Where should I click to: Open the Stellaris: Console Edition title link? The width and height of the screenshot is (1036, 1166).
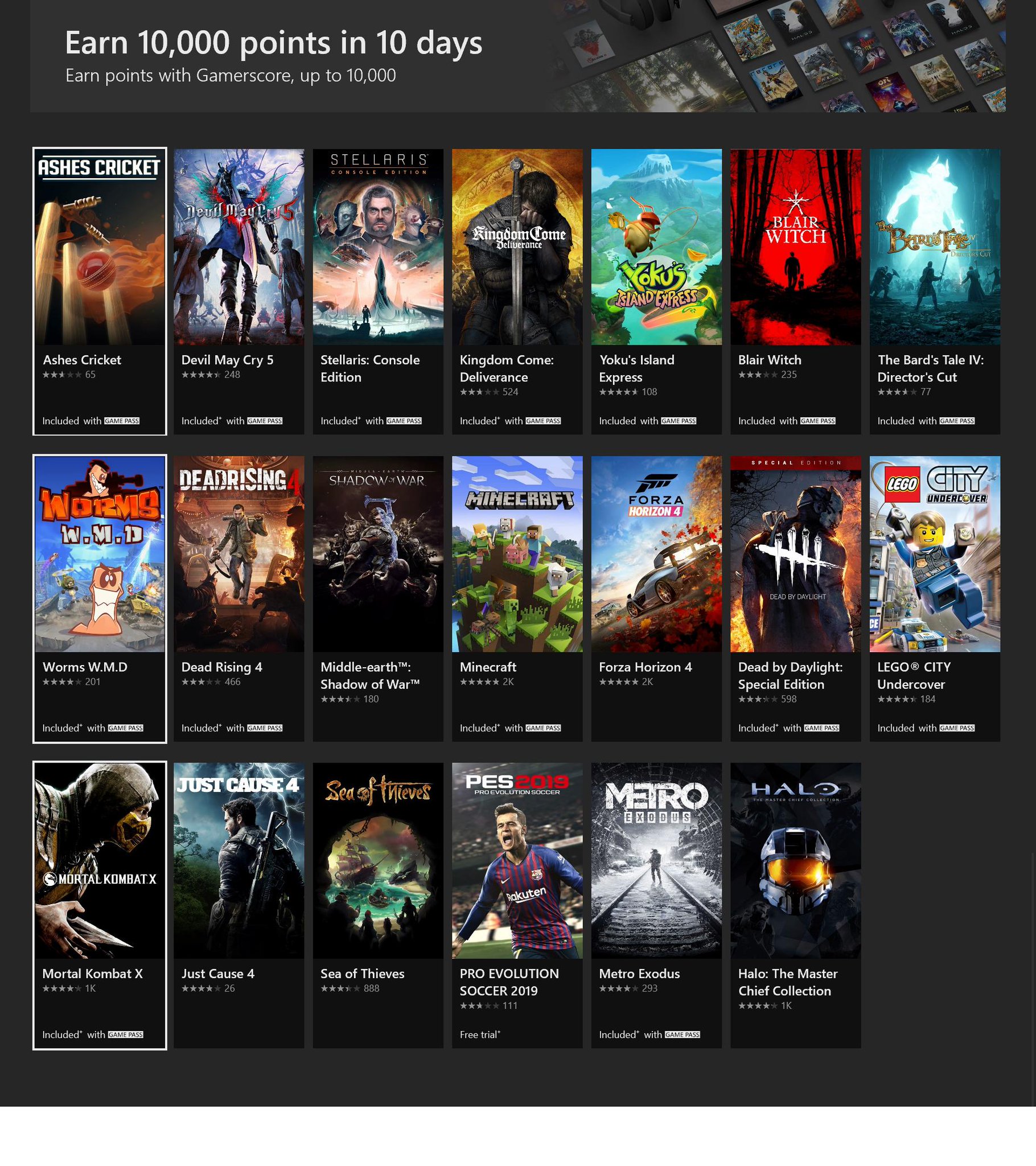[x=370, y=368]
